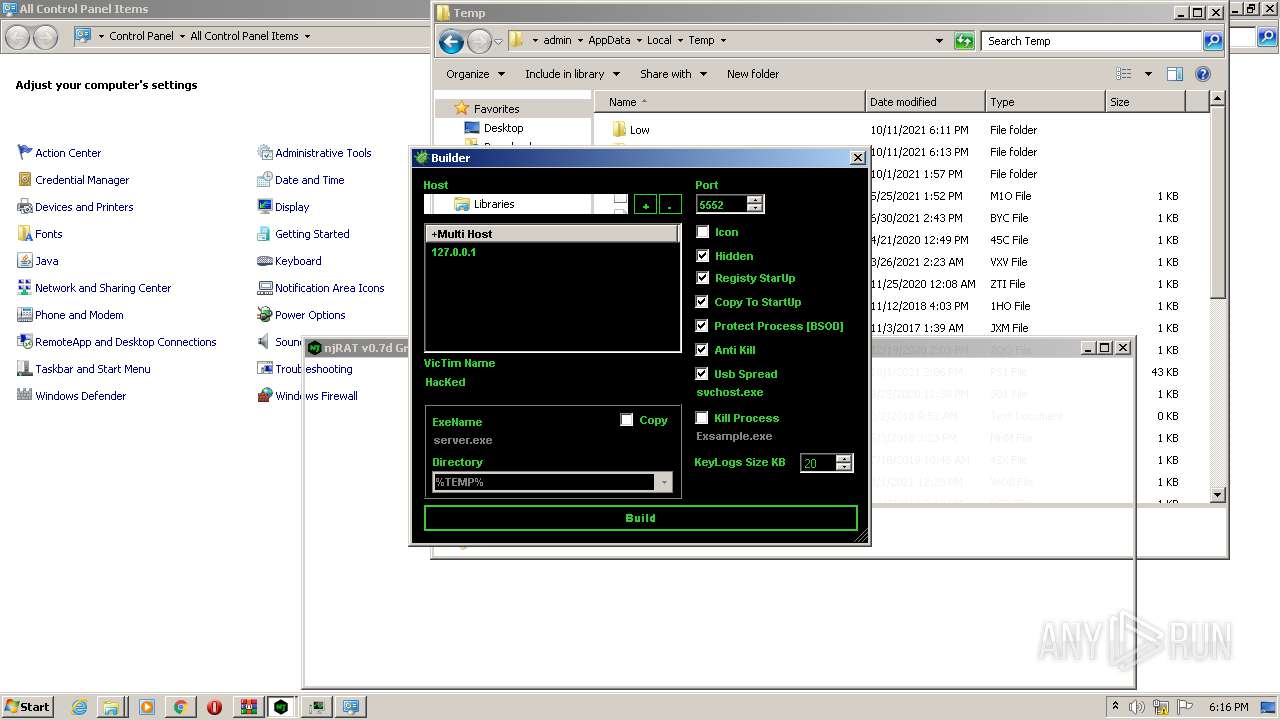Click the HacKed victim name field
1280x720 pixels.
(x=446, y=382)
